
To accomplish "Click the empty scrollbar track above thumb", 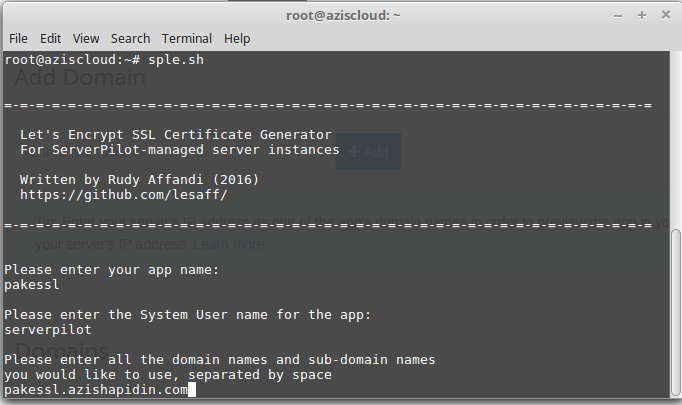I will tap(676, 140).
